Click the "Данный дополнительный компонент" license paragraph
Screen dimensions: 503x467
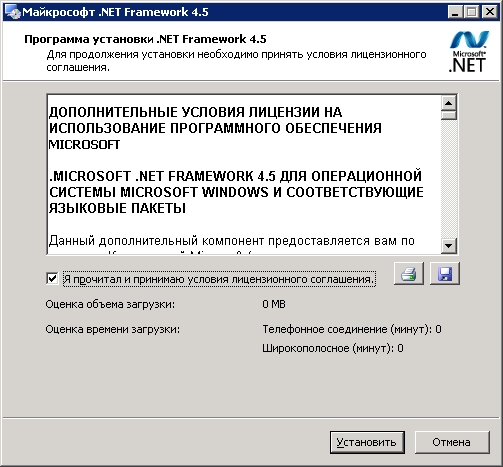coord(232,241)
